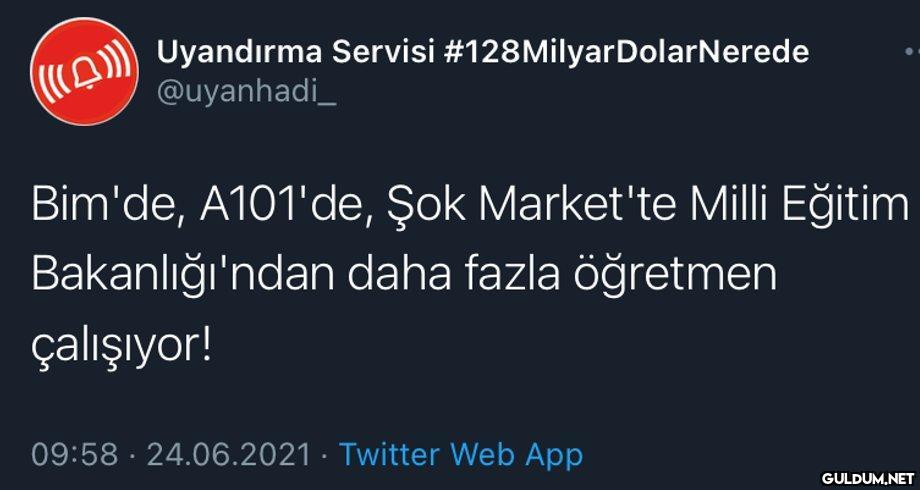
Task: Visit the @uyanhadi_ handle
Action: (x=246, y=92)
